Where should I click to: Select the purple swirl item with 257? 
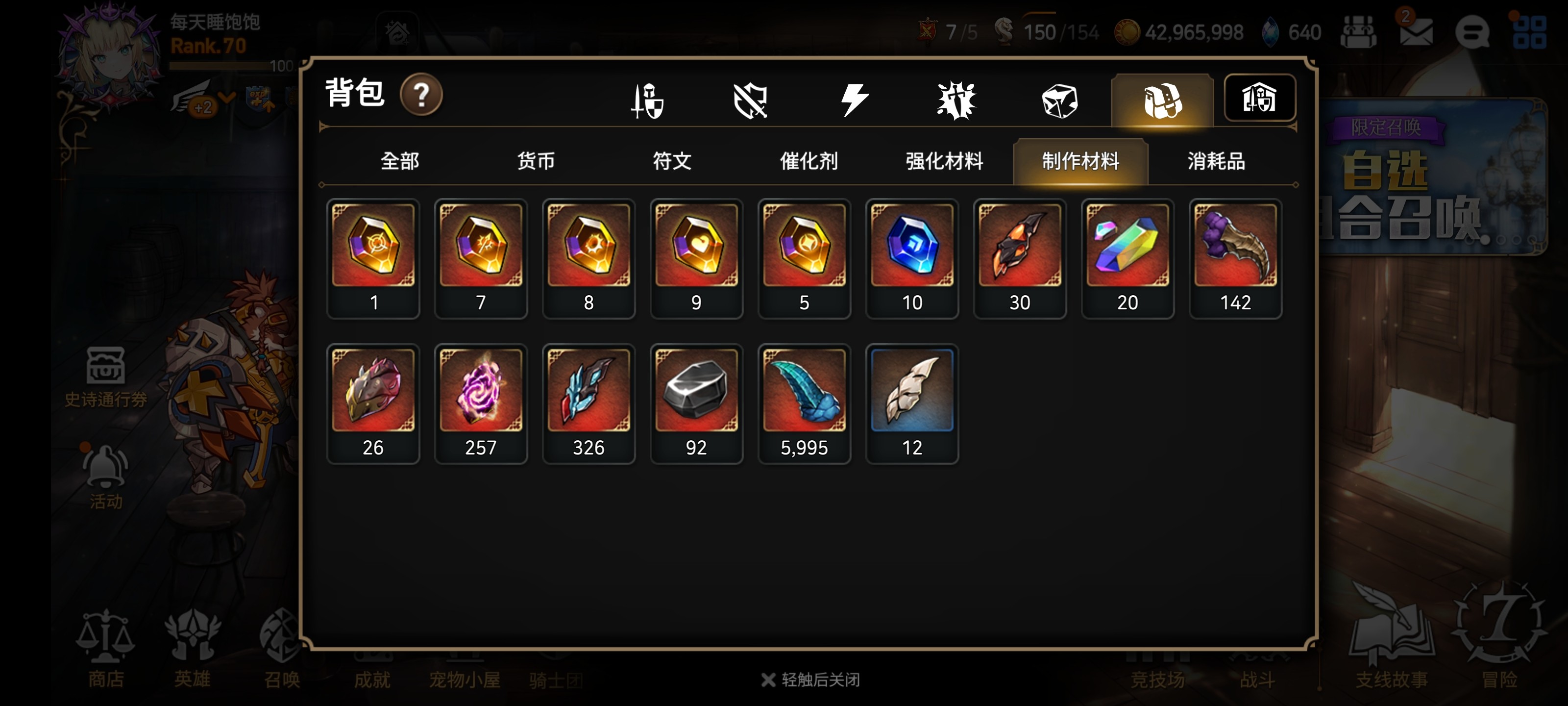tap(481, 403)
